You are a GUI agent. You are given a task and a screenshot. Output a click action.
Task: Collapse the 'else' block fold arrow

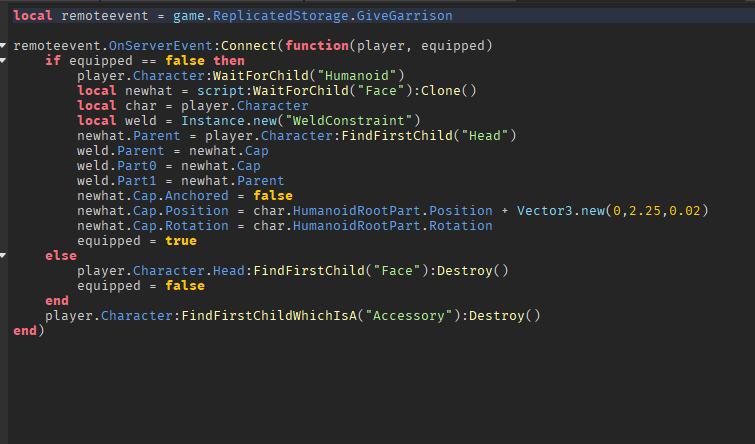coord(3,256)
